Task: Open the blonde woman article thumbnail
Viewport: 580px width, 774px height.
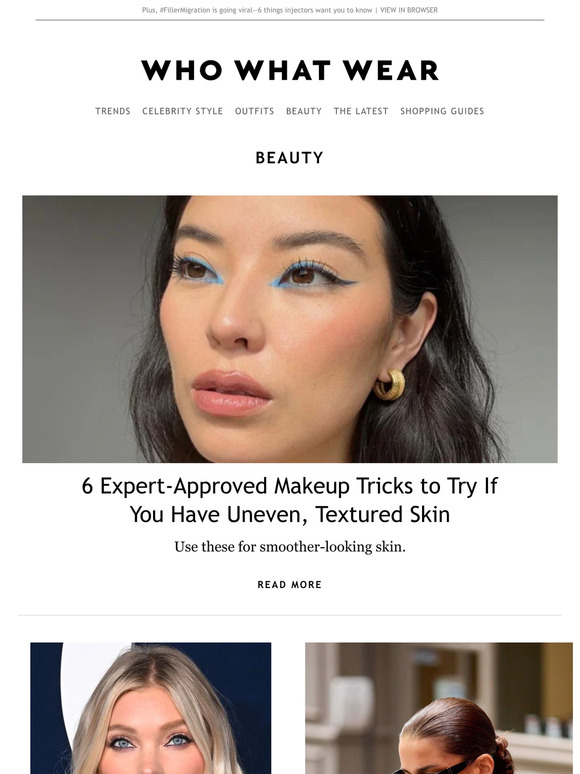Action: 151,708
